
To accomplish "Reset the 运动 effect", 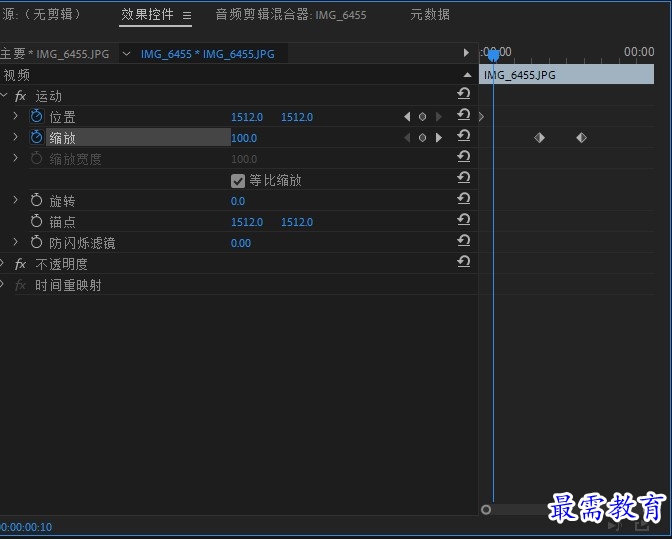I will tap(463, 93).
